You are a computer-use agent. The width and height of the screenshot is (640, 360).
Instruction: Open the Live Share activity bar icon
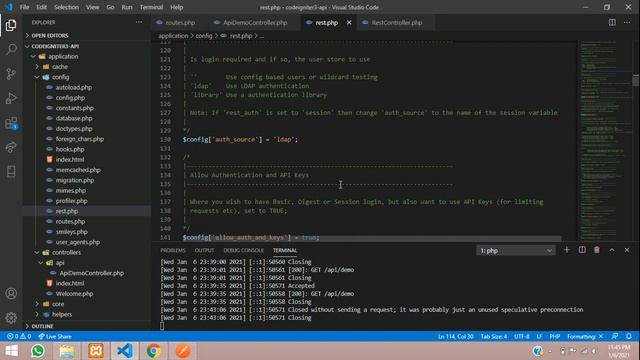pos(11,147)
